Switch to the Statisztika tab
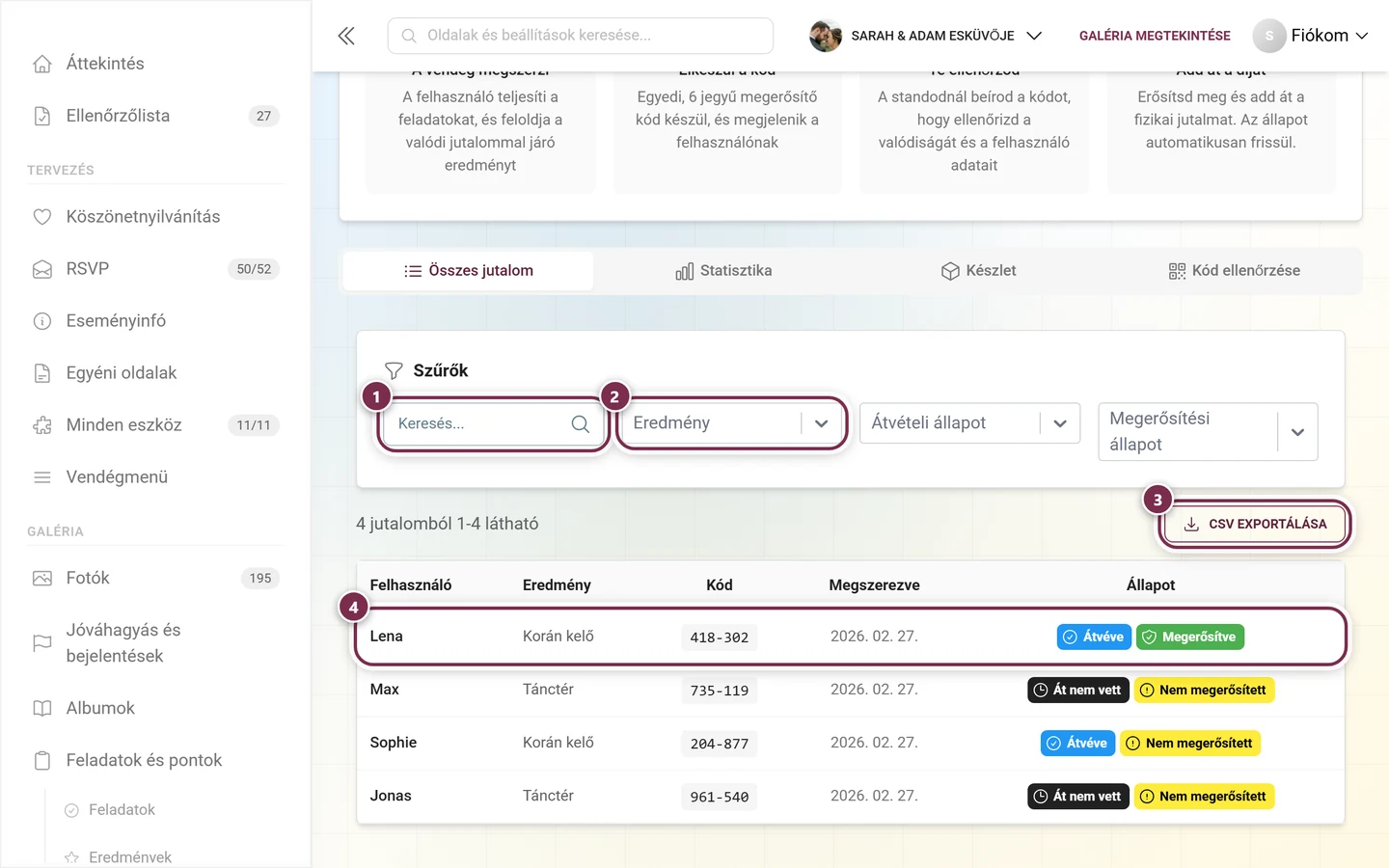 [x=723, y=271]
